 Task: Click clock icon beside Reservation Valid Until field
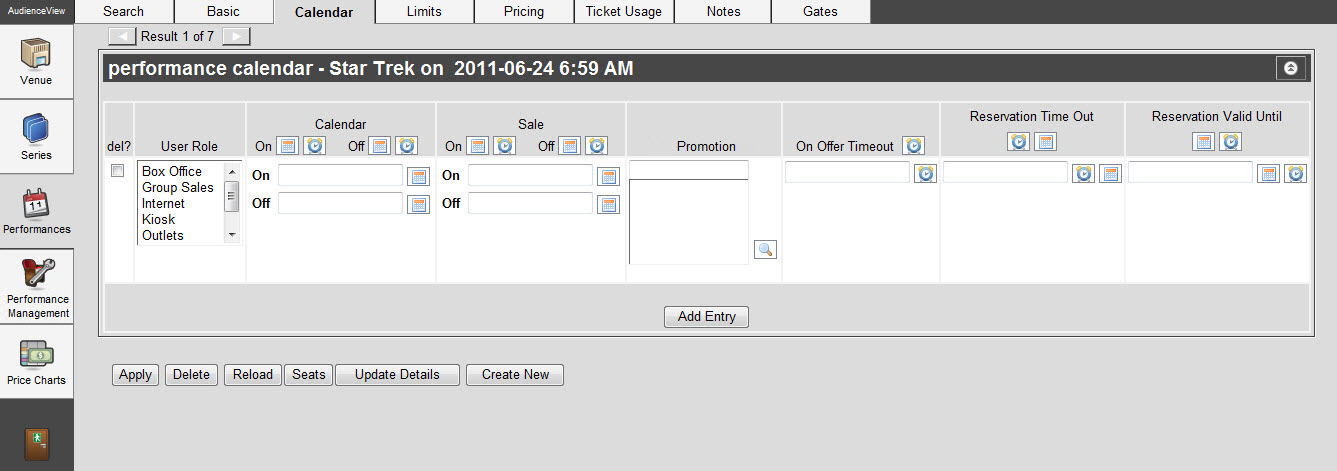1295,174
